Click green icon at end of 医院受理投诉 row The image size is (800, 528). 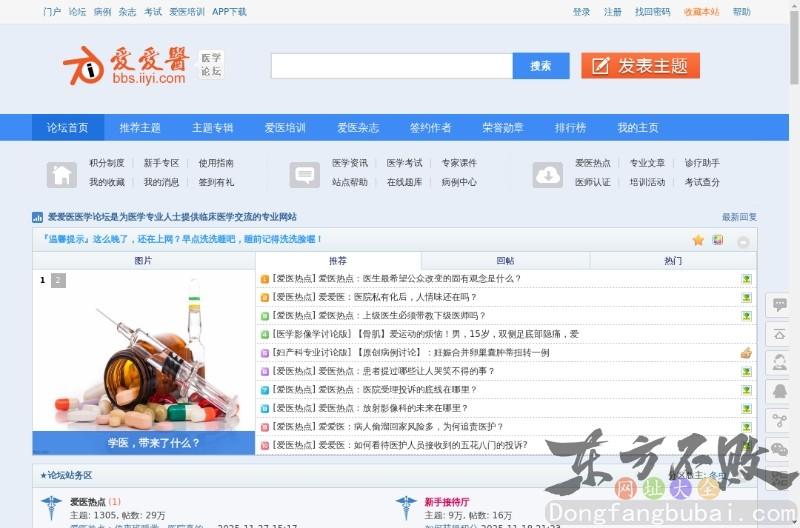pyautogui.click(x=746, y=390)
